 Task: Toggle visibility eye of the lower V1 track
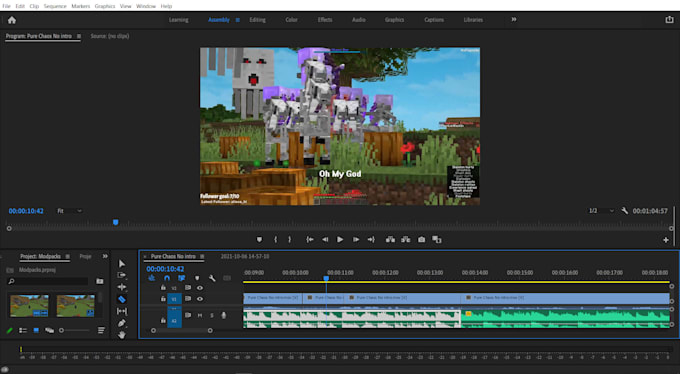point(199,299)
